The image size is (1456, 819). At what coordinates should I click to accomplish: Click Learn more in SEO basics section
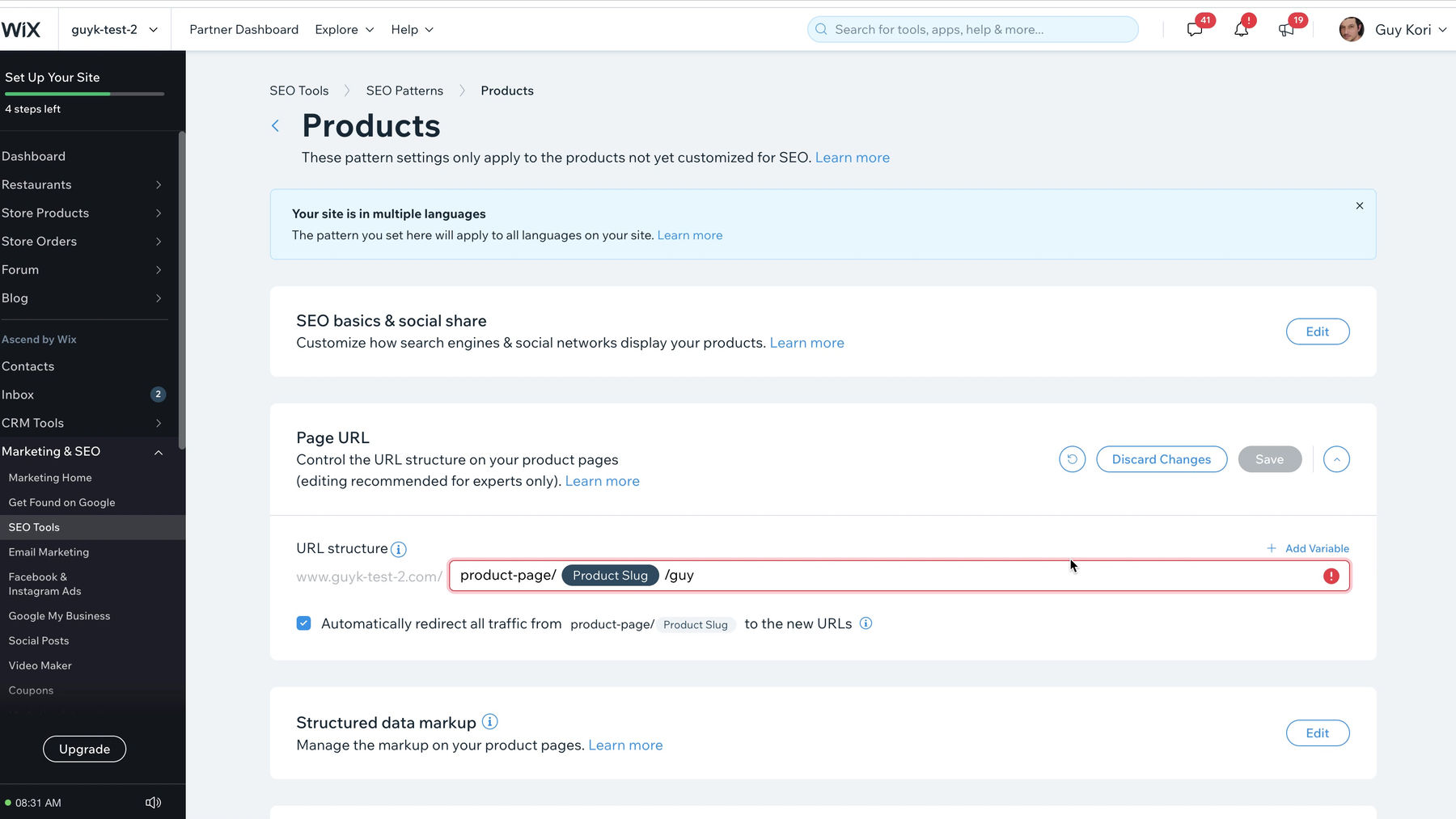point(806,343)
